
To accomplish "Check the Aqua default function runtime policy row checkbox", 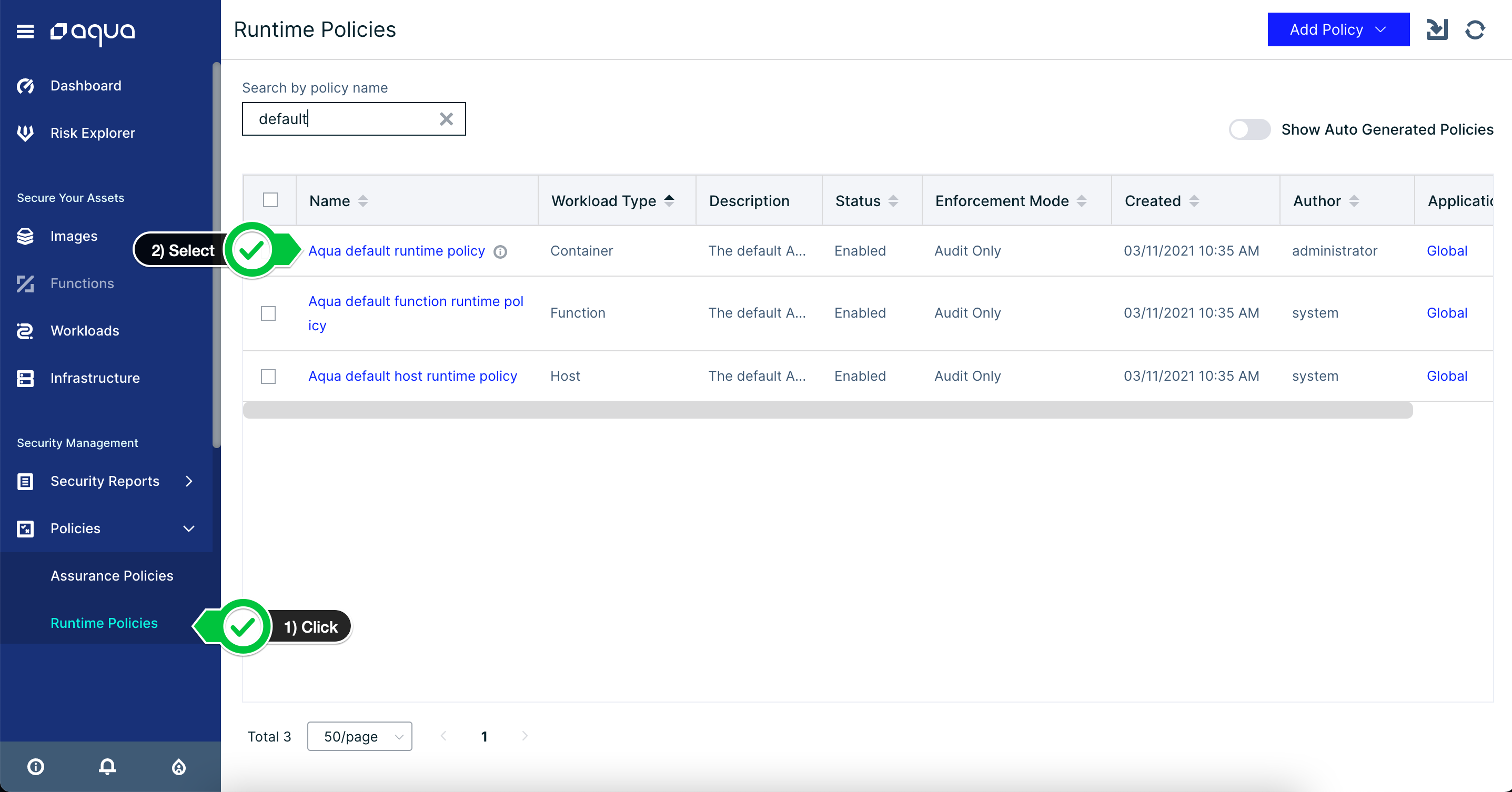I will click(x=268, y=313).
